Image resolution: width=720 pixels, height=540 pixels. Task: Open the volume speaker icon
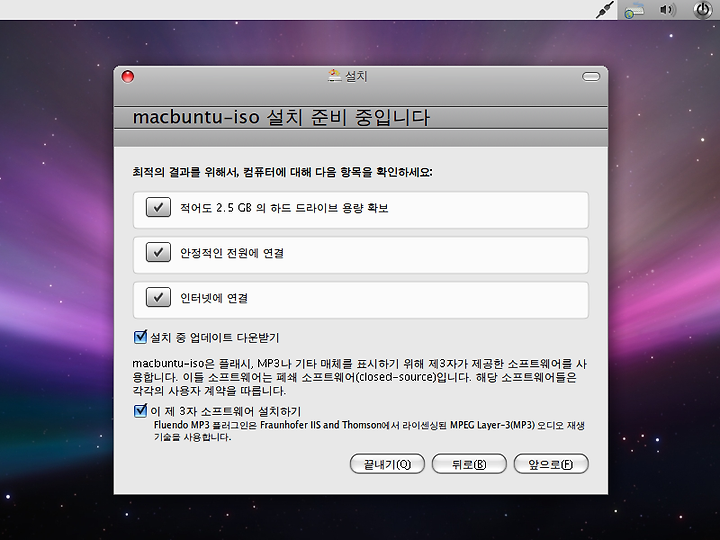click(667, 10)
